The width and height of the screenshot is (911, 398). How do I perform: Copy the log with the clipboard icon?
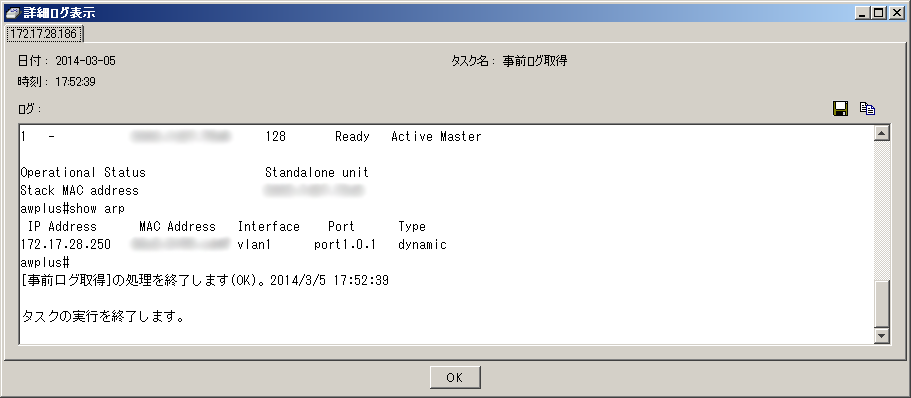click(867, 109)
